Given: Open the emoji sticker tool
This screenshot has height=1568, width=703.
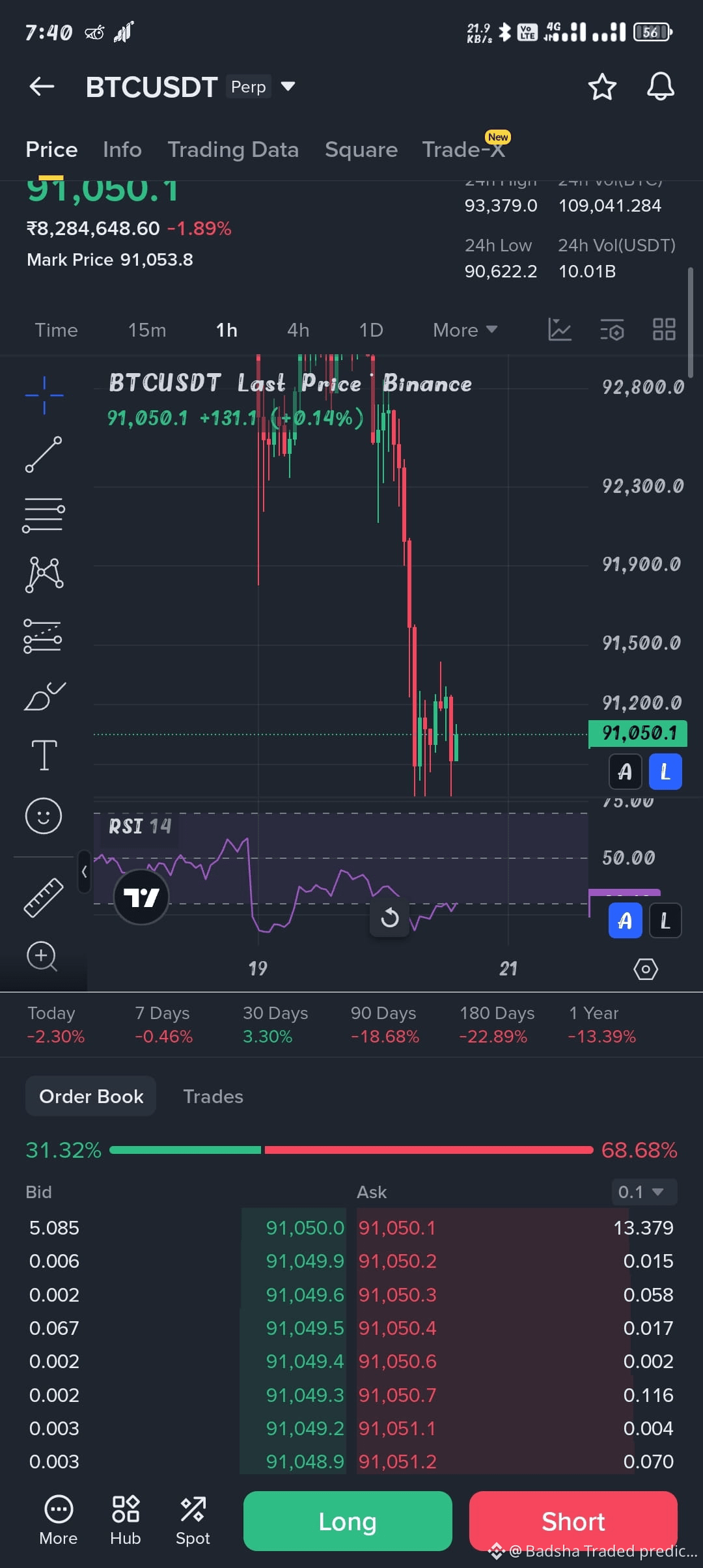Looking at the screenshot, I should coord(44,816).
